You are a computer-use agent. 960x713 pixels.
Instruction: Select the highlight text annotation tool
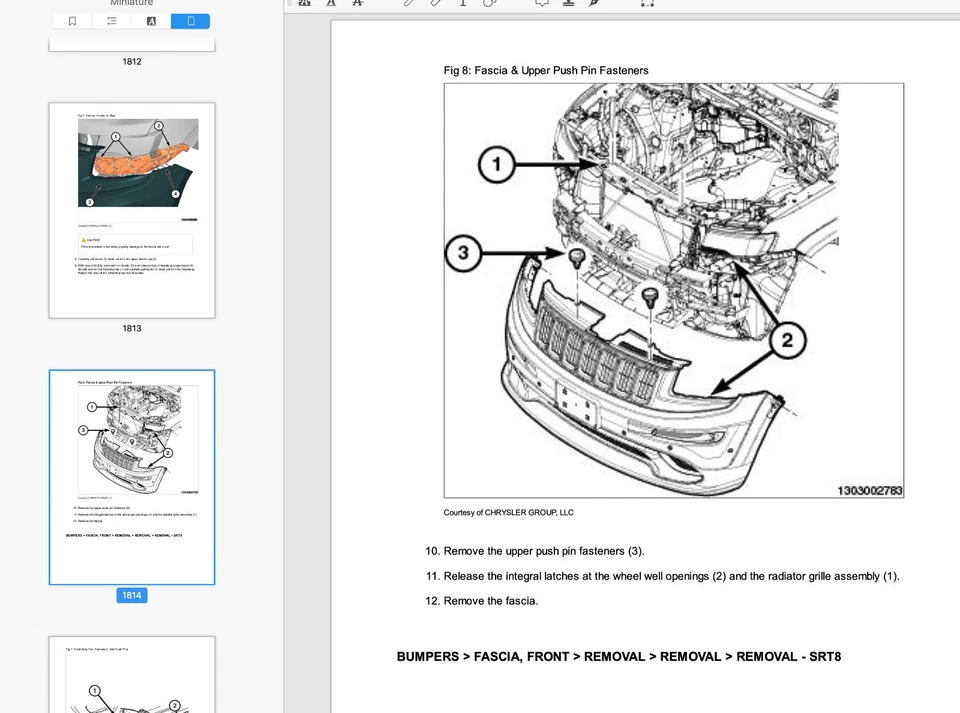point(305,4)
